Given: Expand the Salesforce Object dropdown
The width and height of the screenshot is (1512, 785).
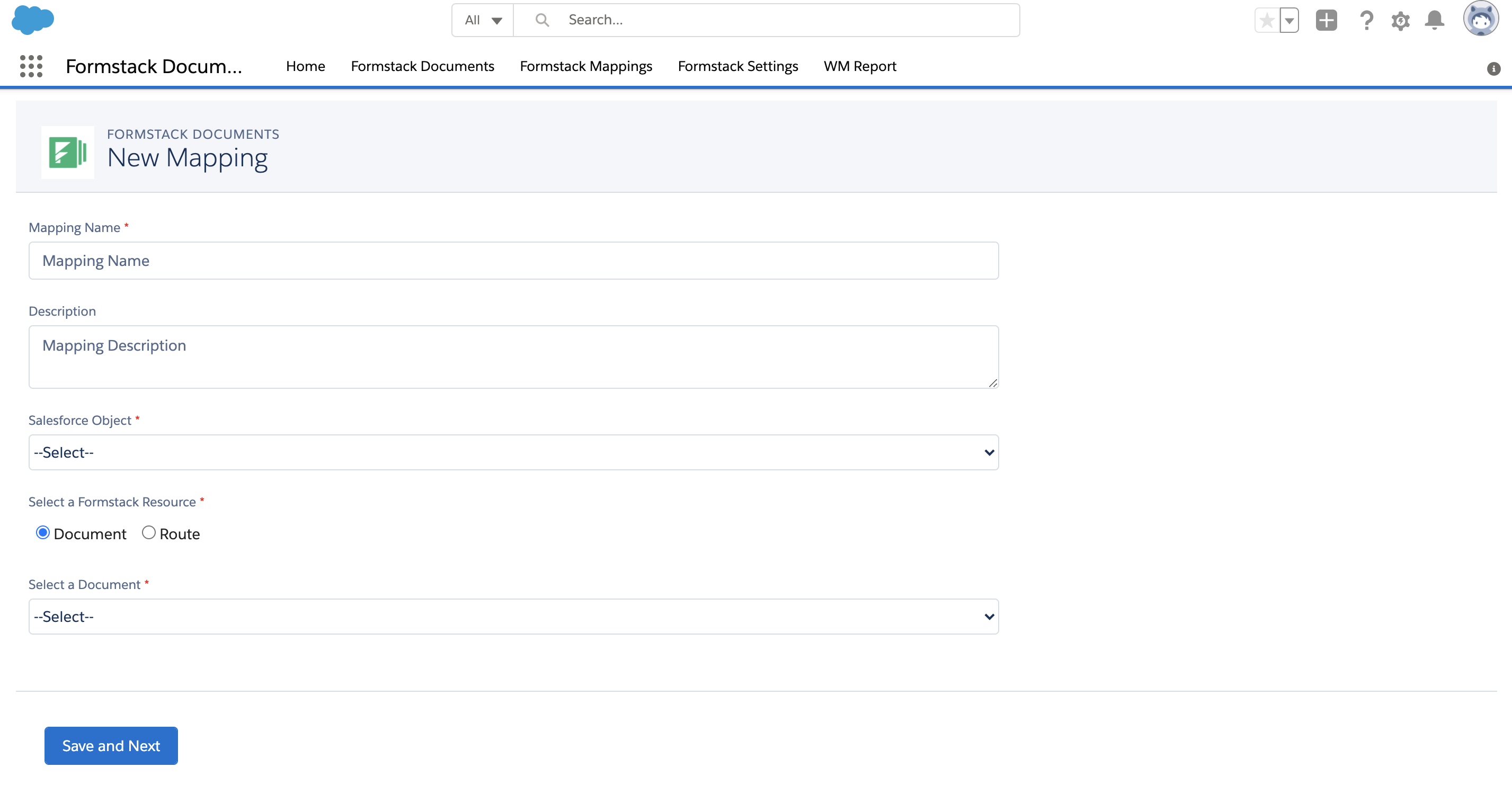Looking at the screenshot, I should pyautogui.click(x=513, y=452).
